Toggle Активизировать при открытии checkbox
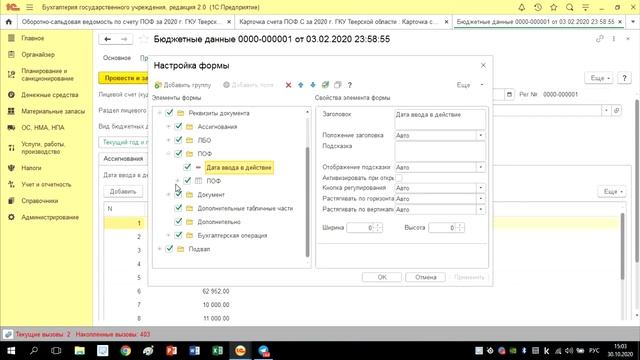The height and width of the screenshot is (360, 640). click(399, 178)
